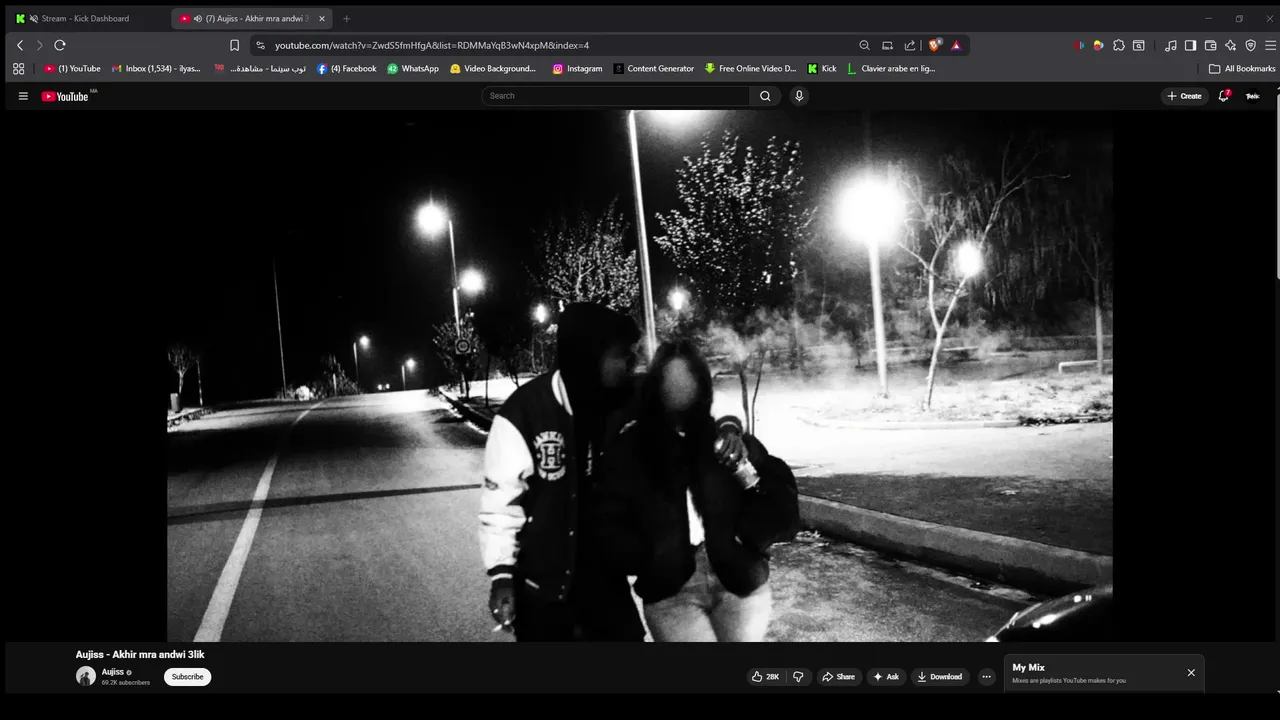Click the YouTube search magnifier button
This screenshot has height=720, width=1280.
765,96
